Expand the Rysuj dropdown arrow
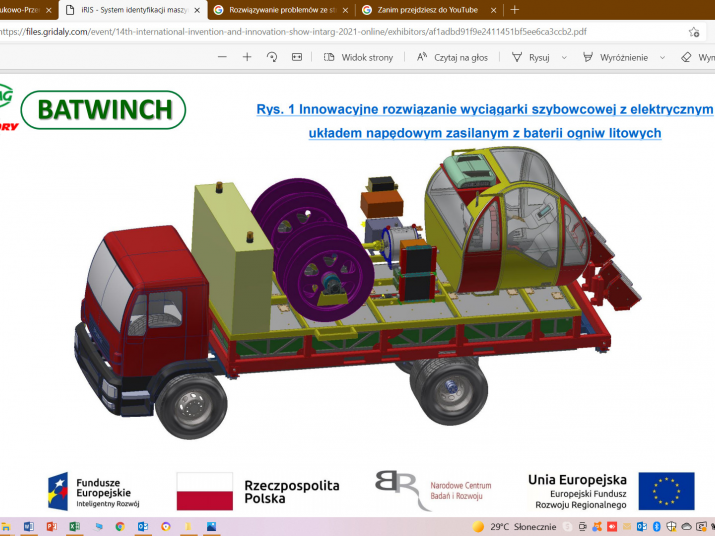 tap(564, 57)
